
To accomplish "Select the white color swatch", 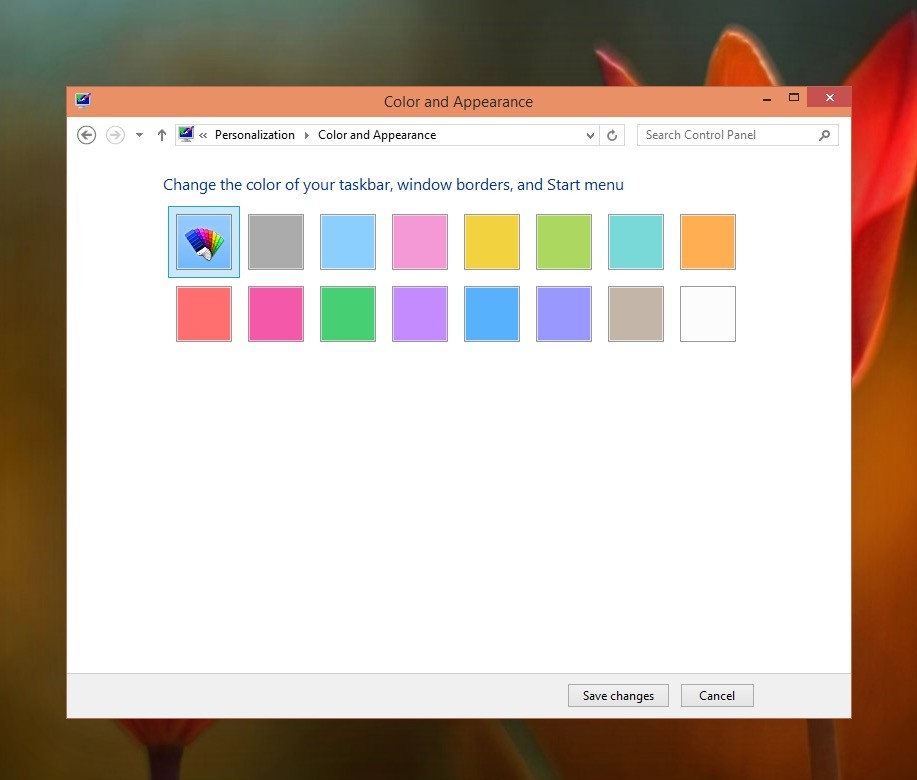I will click(707, 313).
